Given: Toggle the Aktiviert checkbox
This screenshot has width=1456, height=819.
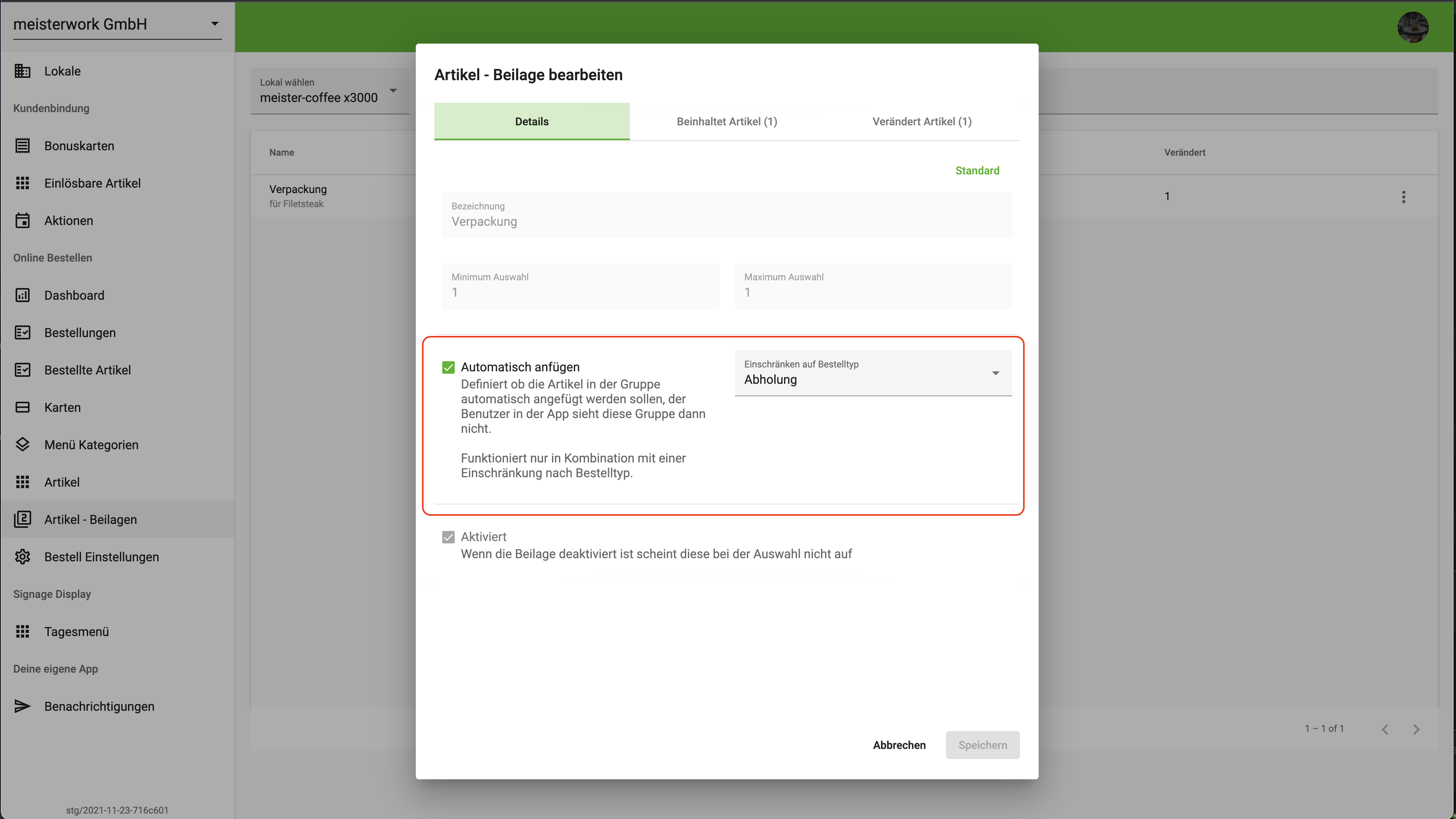Looking at the screenshot, I should click(x=448, y=537).
